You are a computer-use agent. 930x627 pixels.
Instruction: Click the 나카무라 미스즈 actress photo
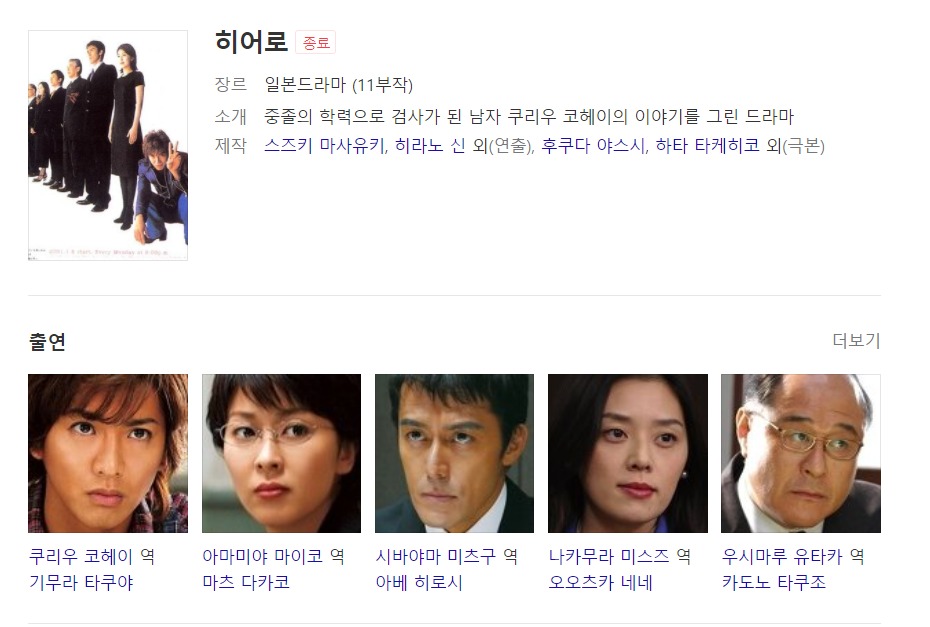coord(628,453)
